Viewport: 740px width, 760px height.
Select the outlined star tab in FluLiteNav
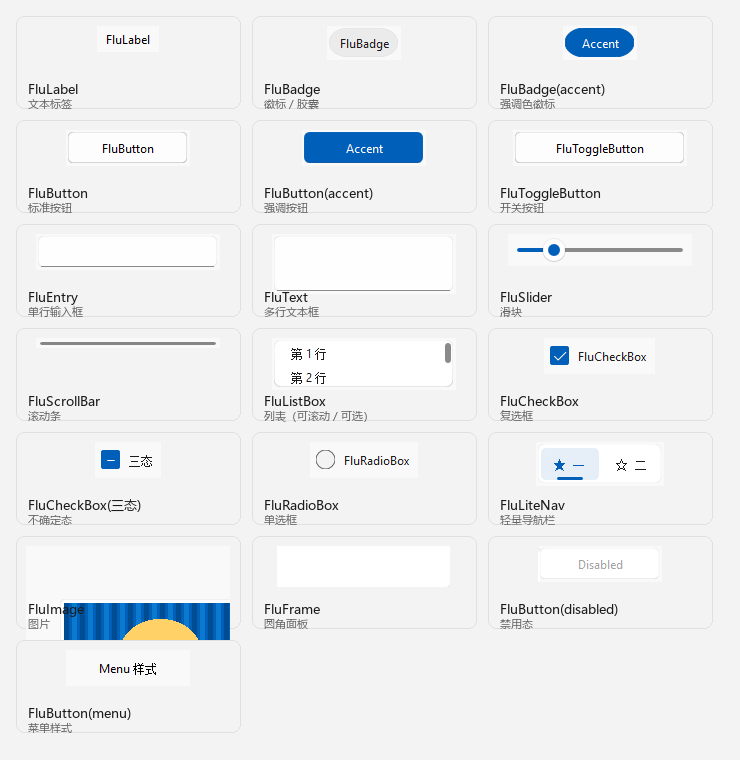point(630,465)
